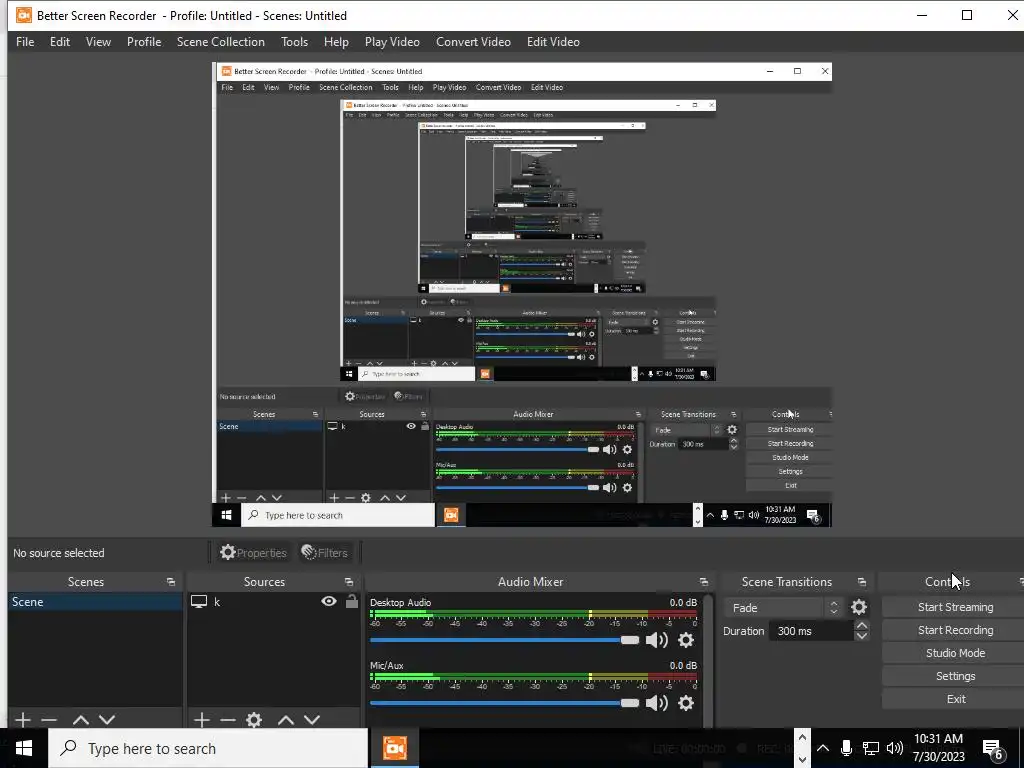Open source properties gear in Sources panel

pyautogui.click(x=254, y=720)
